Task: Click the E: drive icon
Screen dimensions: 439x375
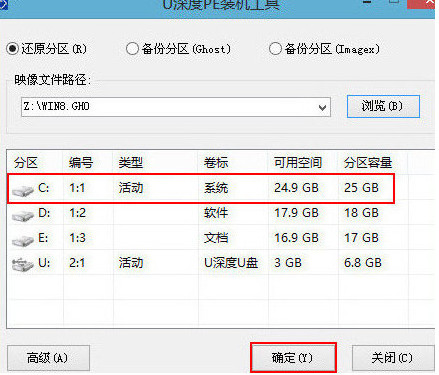Action: point(23,240)
